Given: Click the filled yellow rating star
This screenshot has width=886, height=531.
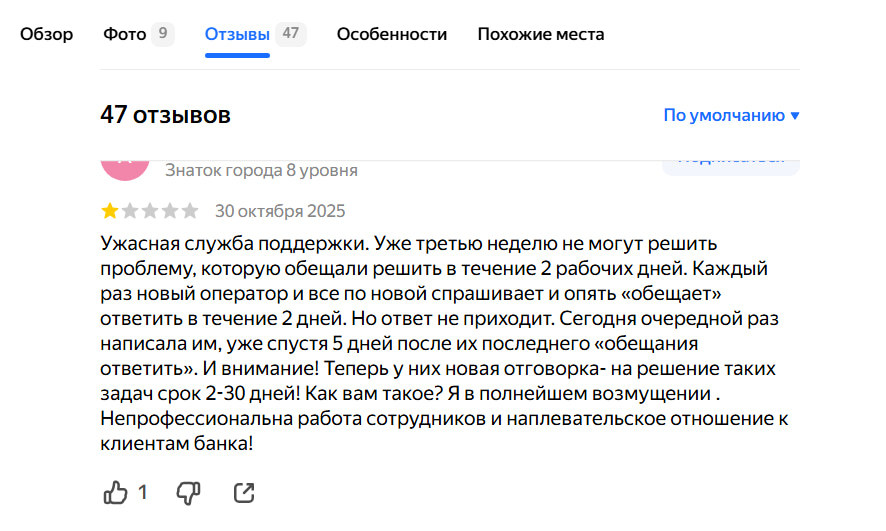Looking at the screenshot, I should tap(108, 211).
